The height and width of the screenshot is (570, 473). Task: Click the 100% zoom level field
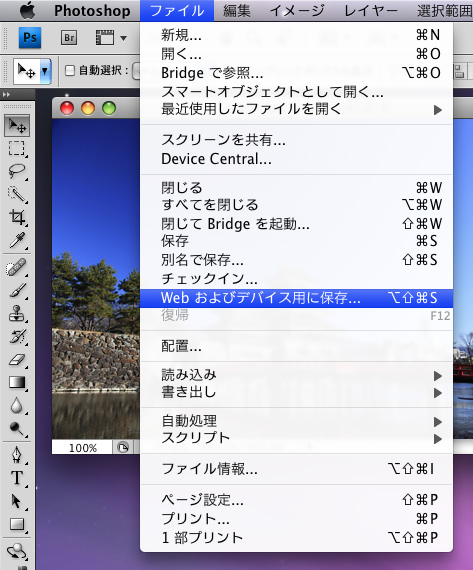(83, 447)
